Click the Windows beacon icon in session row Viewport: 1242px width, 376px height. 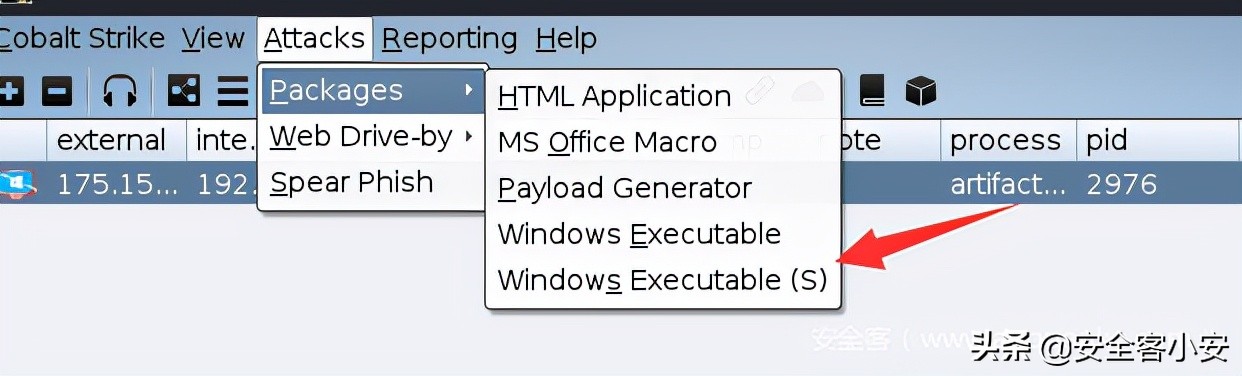(x=17, y=184)
